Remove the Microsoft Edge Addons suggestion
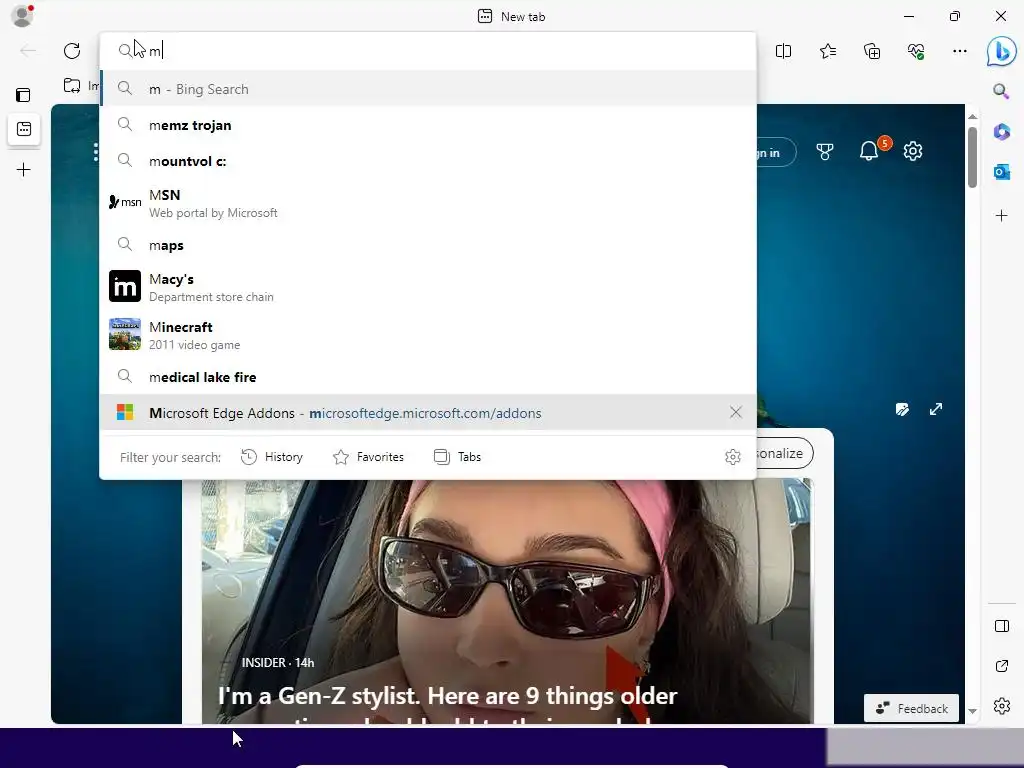The image size is (1024, 768). pyautogui.click(x=735, y=412)
